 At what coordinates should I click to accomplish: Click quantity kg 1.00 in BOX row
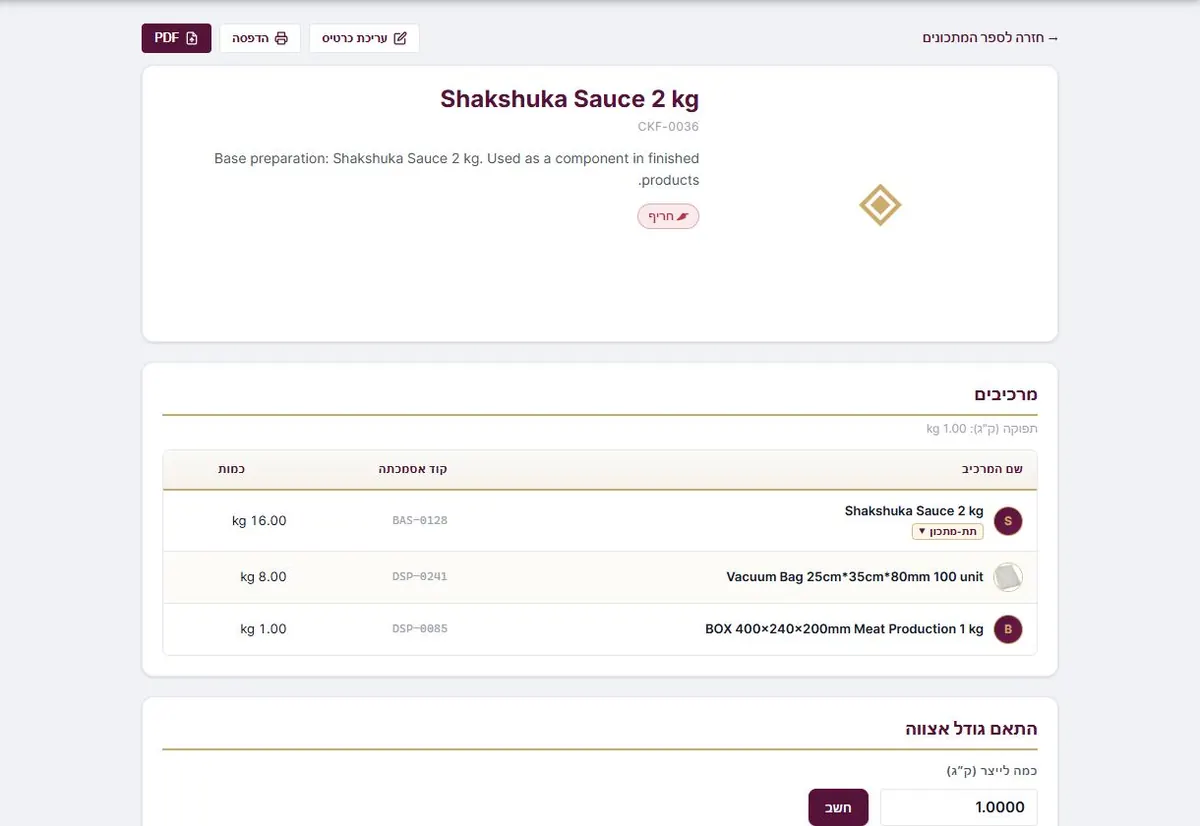[x=263, y=629]
